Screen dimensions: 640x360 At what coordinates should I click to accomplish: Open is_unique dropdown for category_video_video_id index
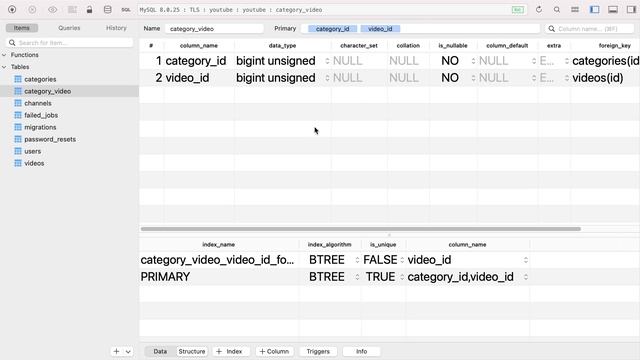(x=402, y=260)
